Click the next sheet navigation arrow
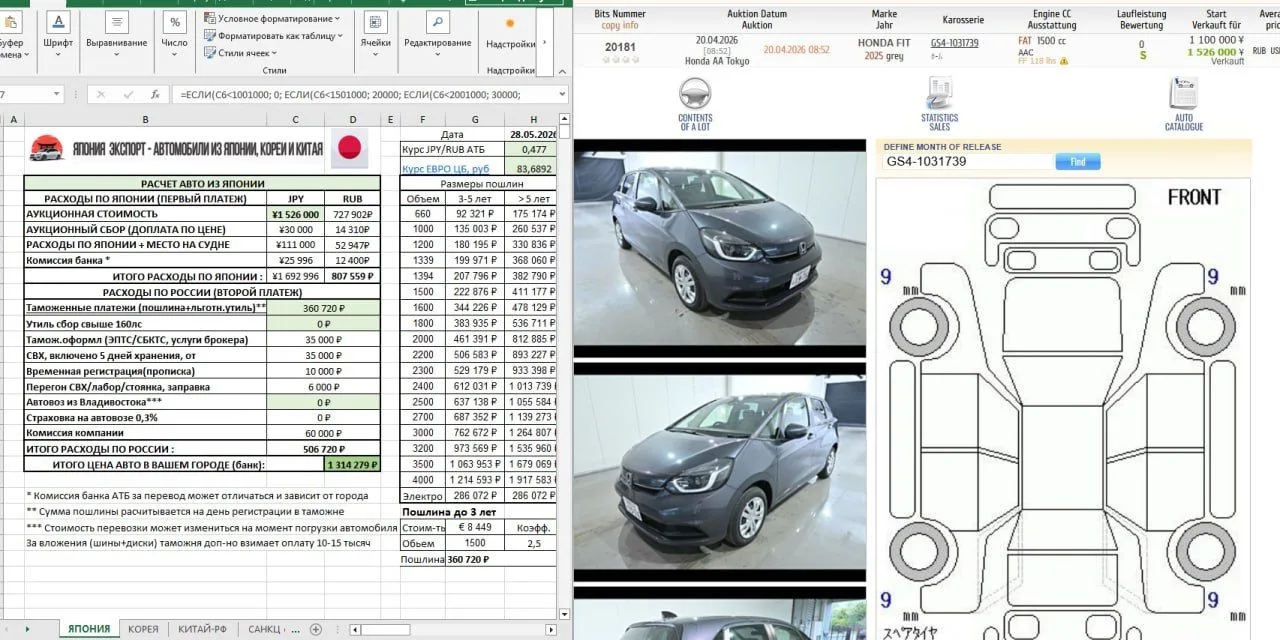The width and height of the screenshot is (1280, 640). click(28, 629)
